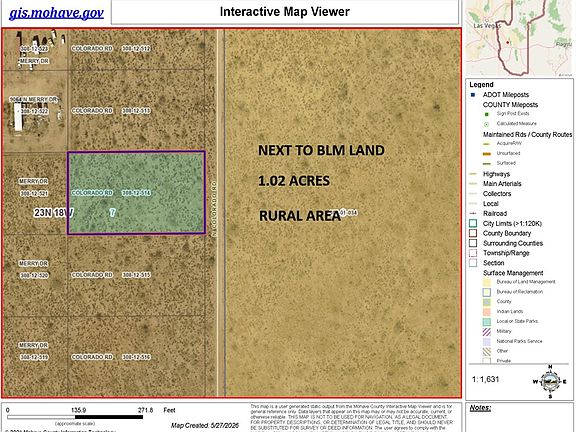Click the Highways line symbol
The width and height of the screenshot is (576, 432).
(473, 174)
